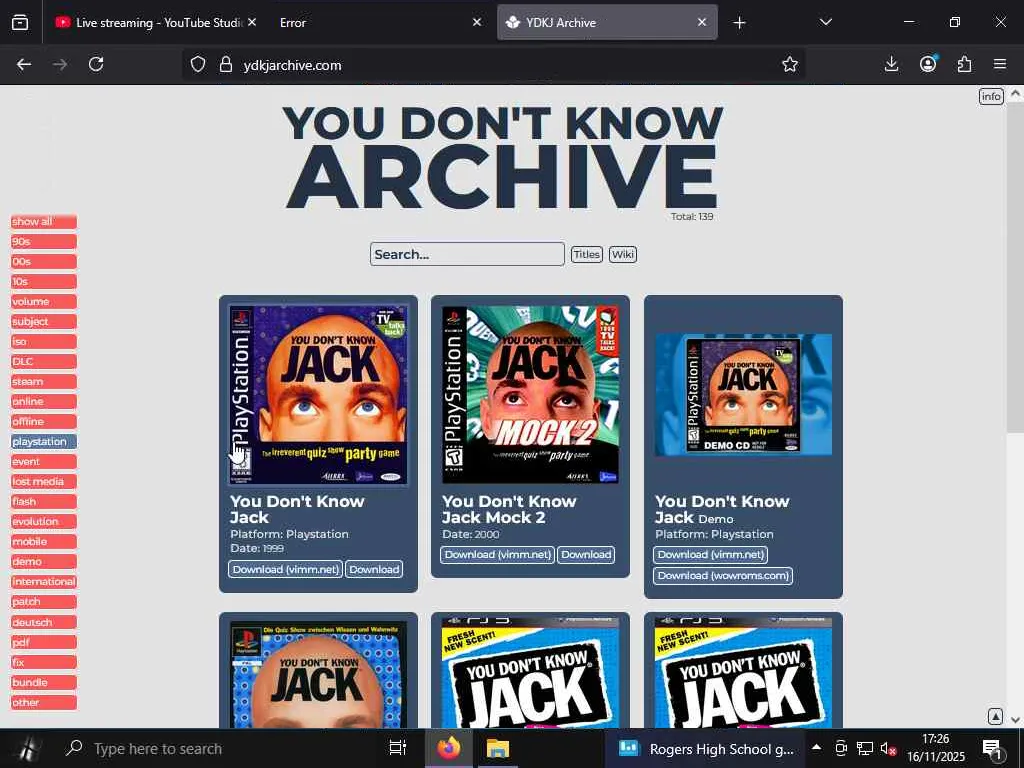
Task: Open a new browser tab
Action: (x=739, y=23)
